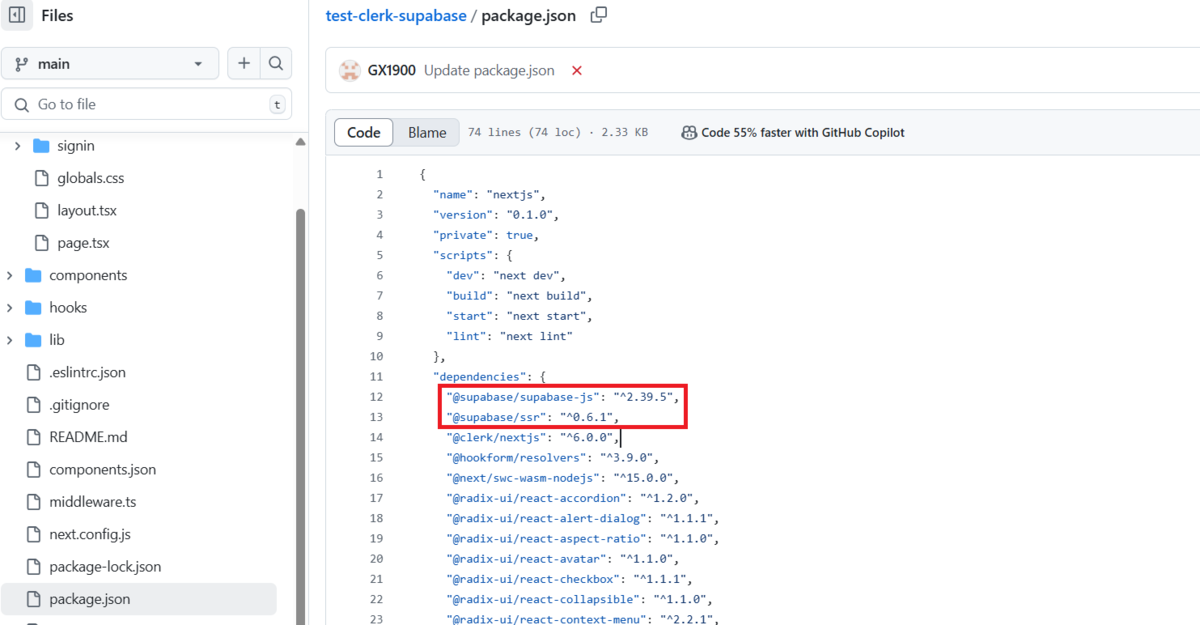Image resolution: width=1200 pixels, height=625 pixels.
Task: Collapse the Files side panel icon
Action: [17, 16]
